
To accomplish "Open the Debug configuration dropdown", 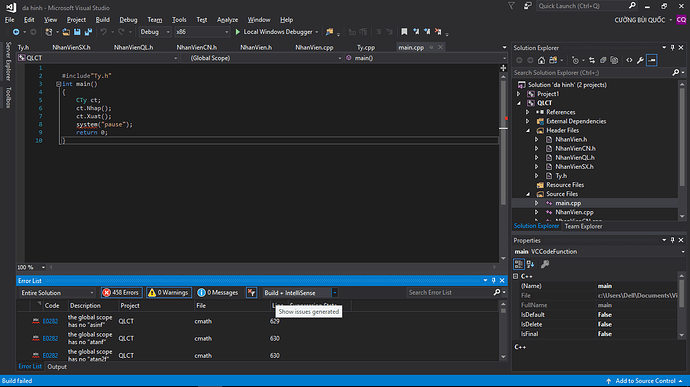I will pos(155,32).
